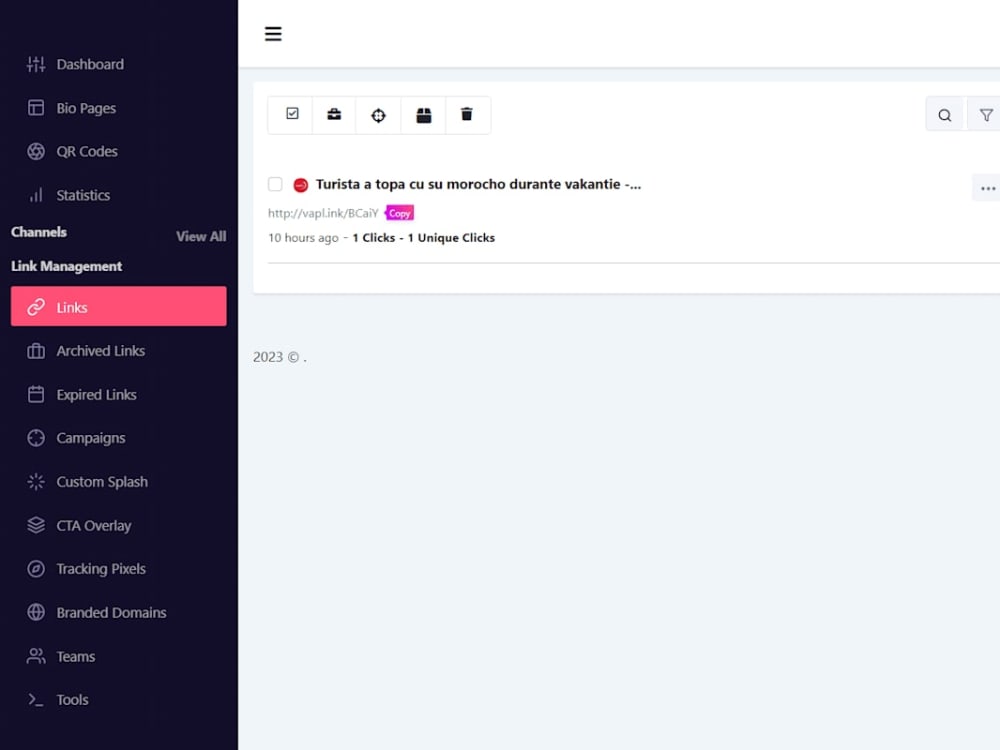
Task: Expand the Tools sidebar entry
Action: coord(72,699)
